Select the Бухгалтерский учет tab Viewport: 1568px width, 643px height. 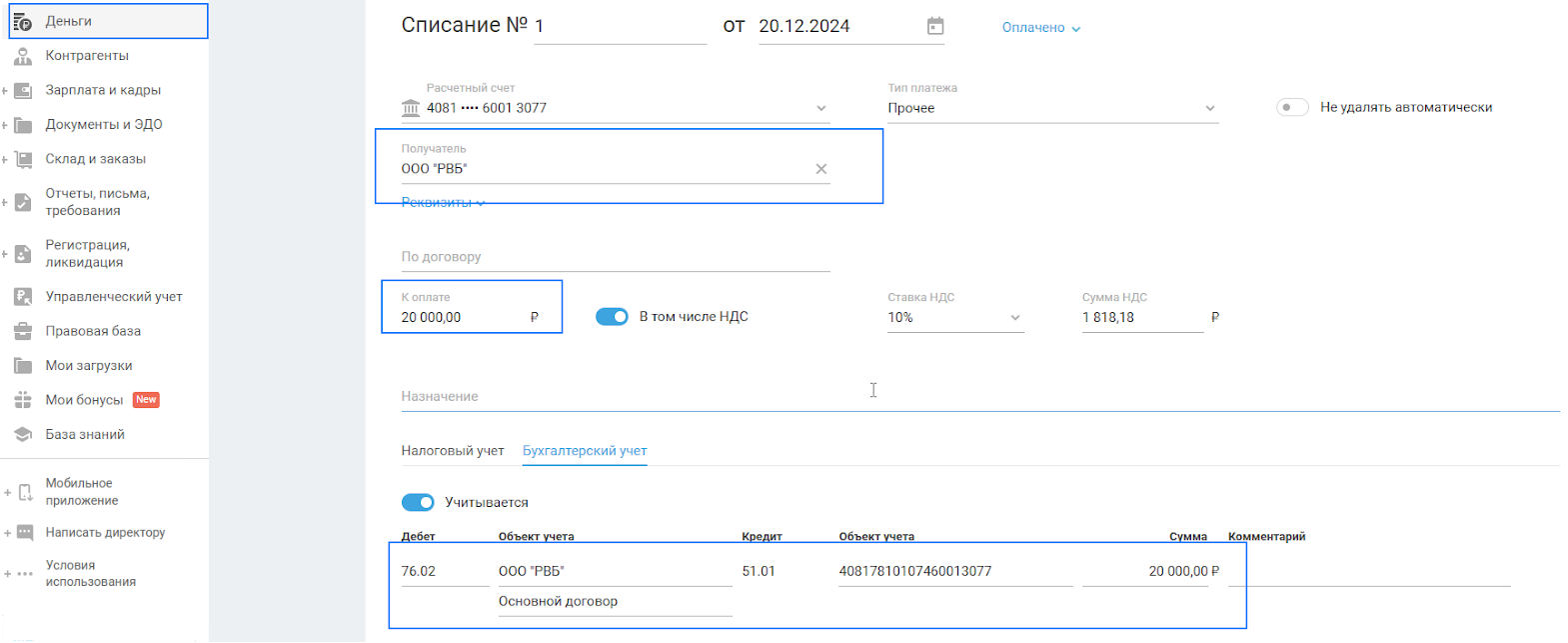585,451
